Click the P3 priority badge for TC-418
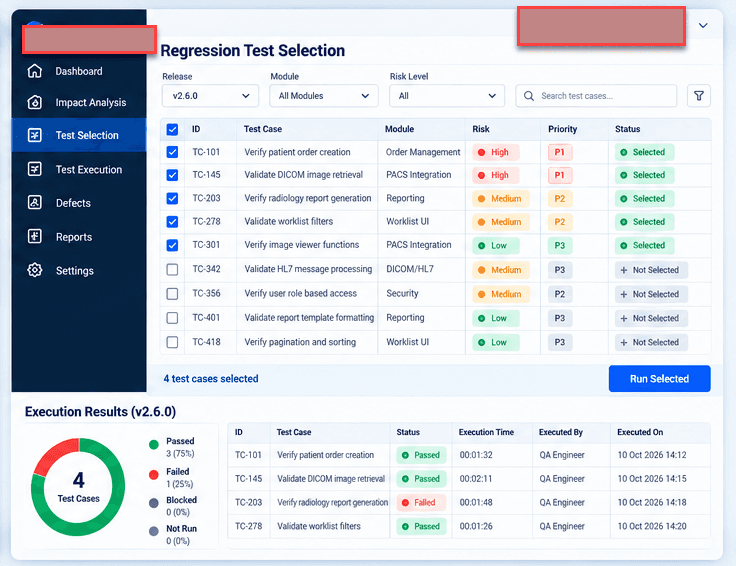 [560, 342]
